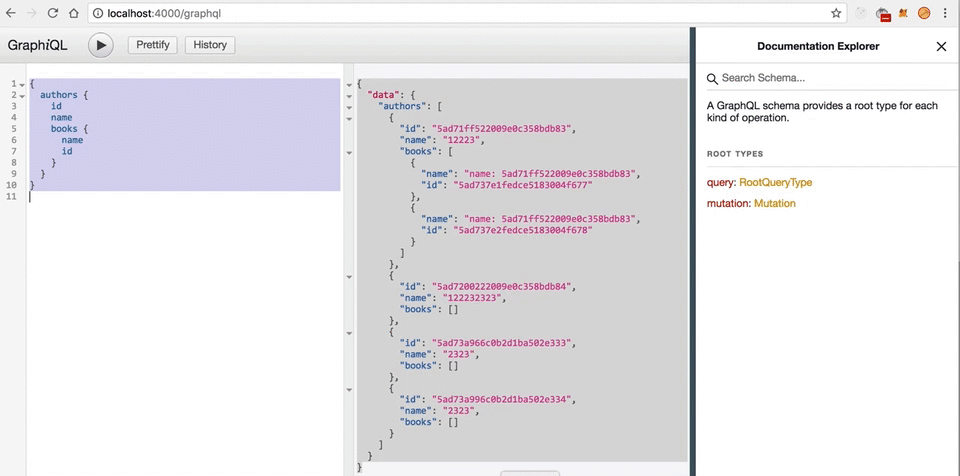Screen dimensions: 960x476
Task: Click the Documentation Explorer heading
Action: (818, 46)
